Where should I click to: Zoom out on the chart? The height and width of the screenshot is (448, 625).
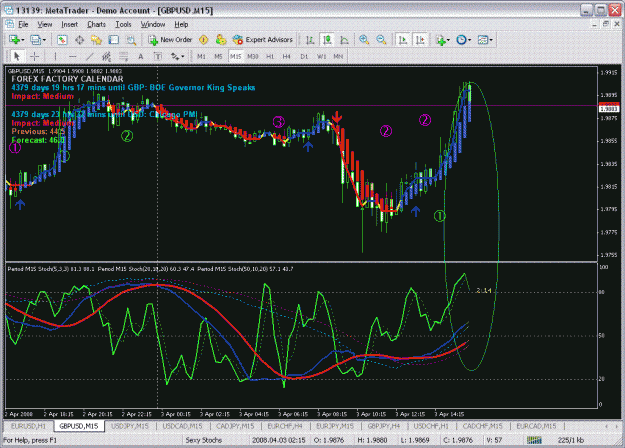[381, 40]
